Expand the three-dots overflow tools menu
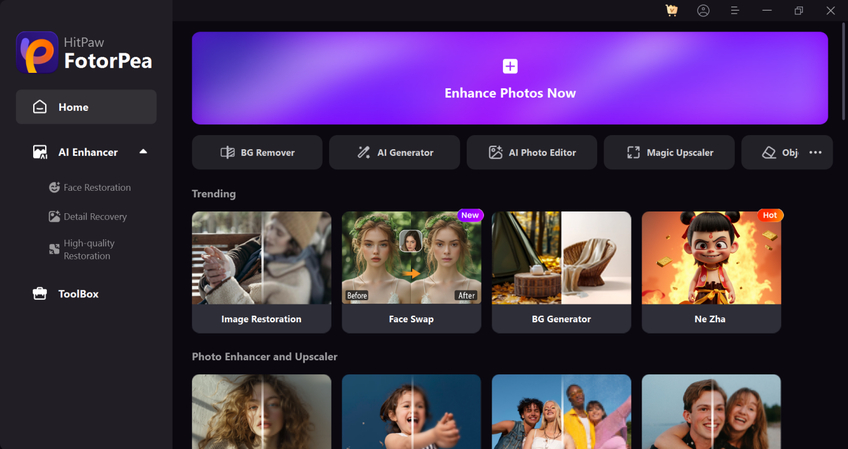This screenshot has height=449, width=848. click(x=816, y=153)
